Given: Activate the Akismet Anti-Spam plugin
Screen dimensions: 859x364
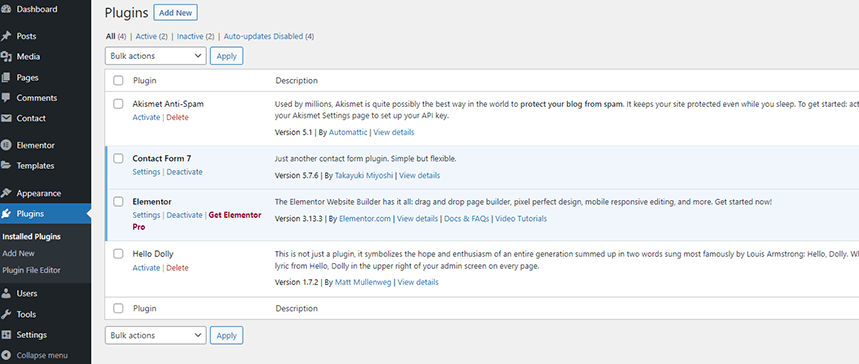Looking at the screenshot, I should tap(146, 117).
